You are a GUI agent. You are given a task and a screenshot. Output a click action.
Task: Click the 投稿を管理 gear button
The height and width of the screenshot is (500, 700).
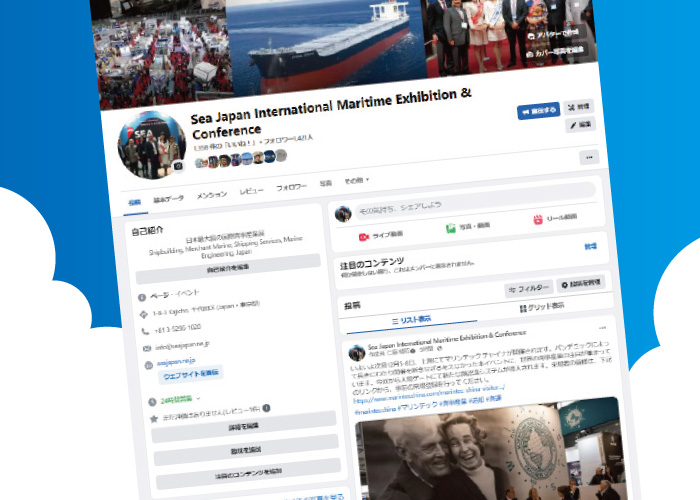click(x=581, y=284)
